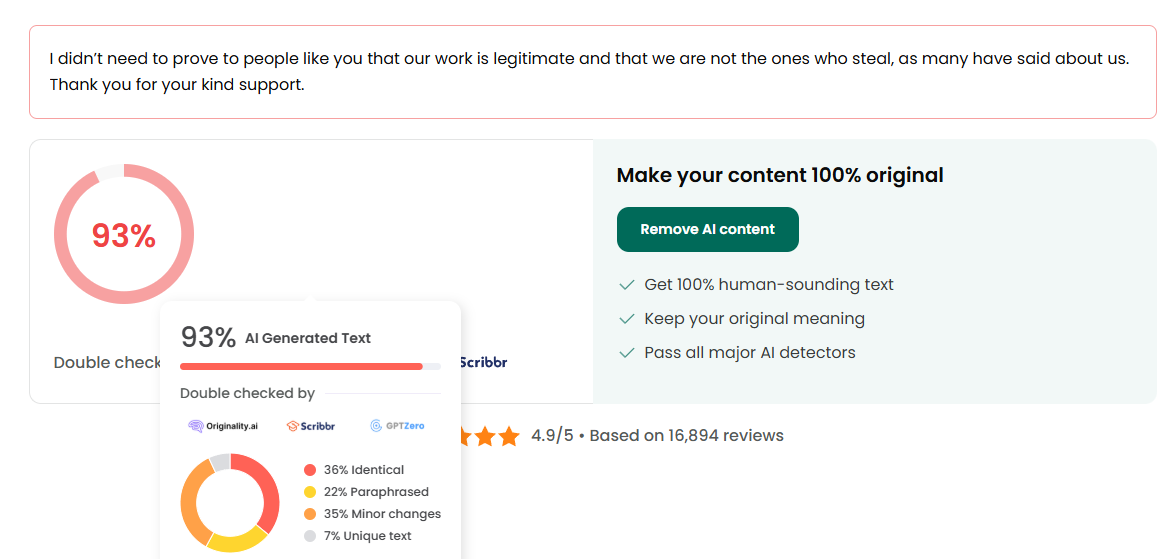Image resolution: width=1171 pixels, height=559 pixels.
Task: Click checkmark beside "Get 100% human-sounding text"
Action: (627, 285)
